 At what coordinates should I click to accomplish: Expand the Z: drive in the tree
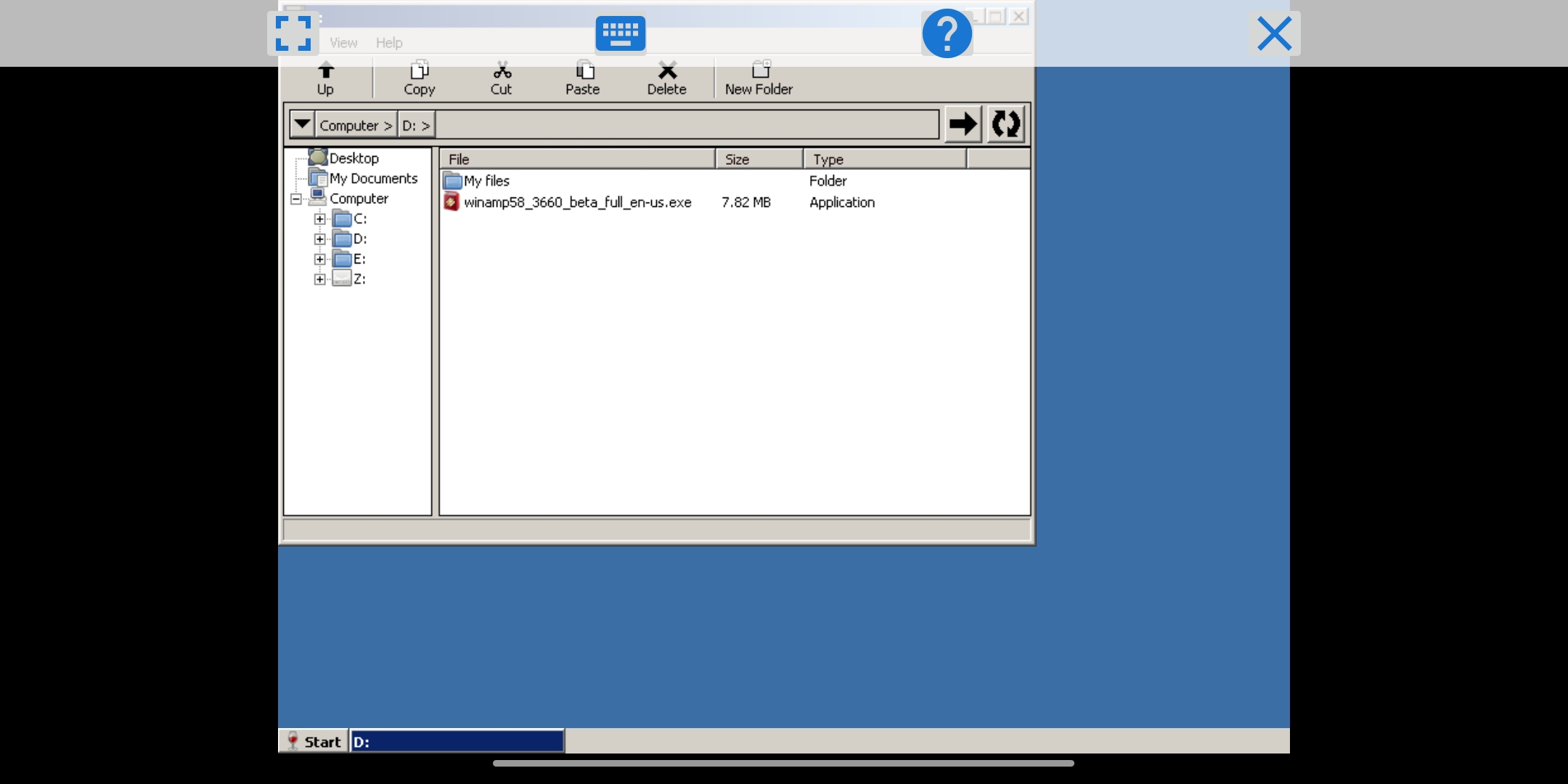click(x=319, y=279)
